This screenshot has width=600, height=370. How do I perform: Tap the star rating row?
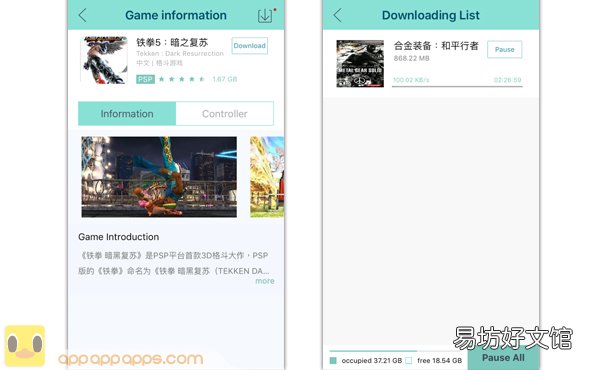click(182, 79)
